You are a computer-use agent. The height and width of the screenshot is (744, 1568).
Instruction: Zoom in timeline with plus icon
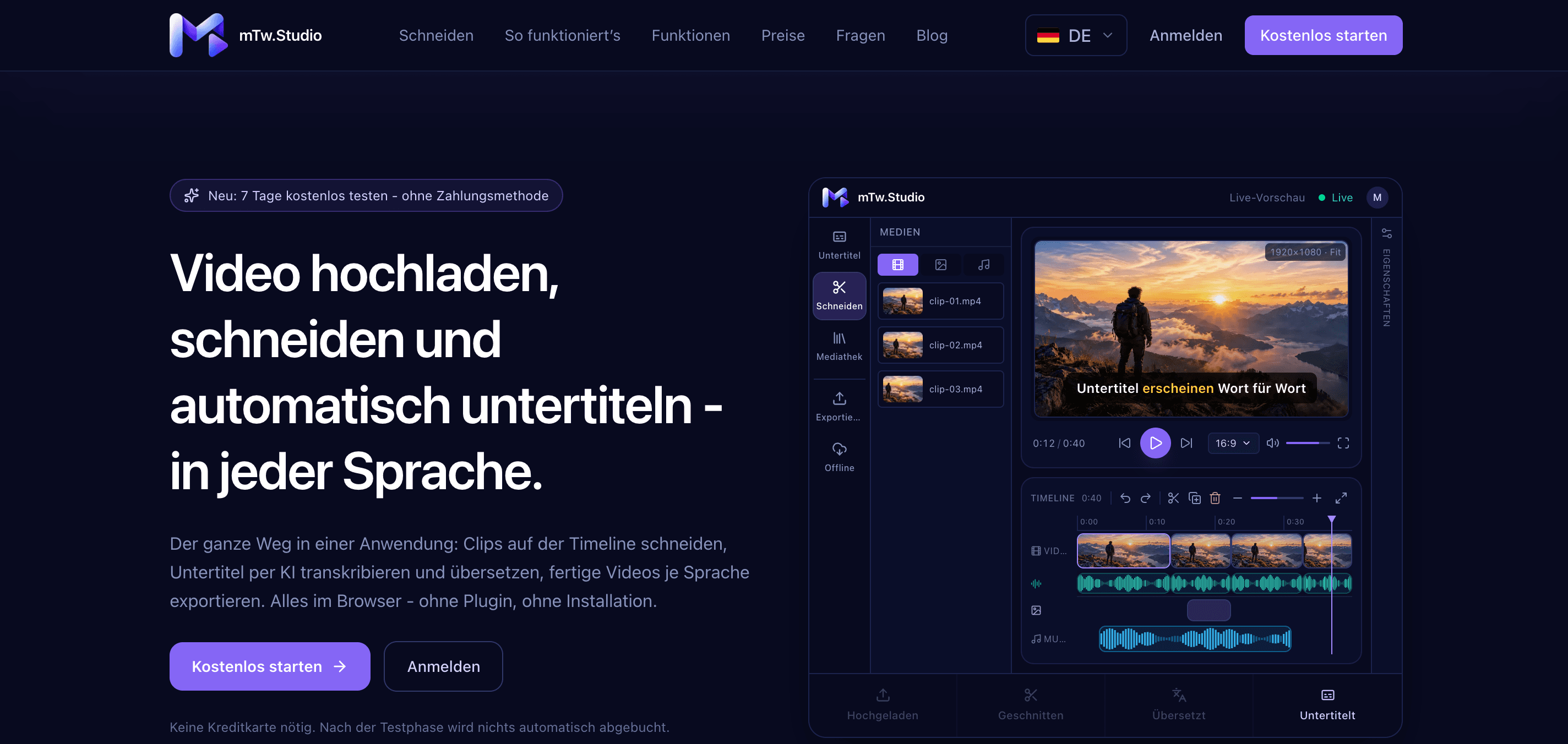pyautogui.click(x=1316, y=498)
